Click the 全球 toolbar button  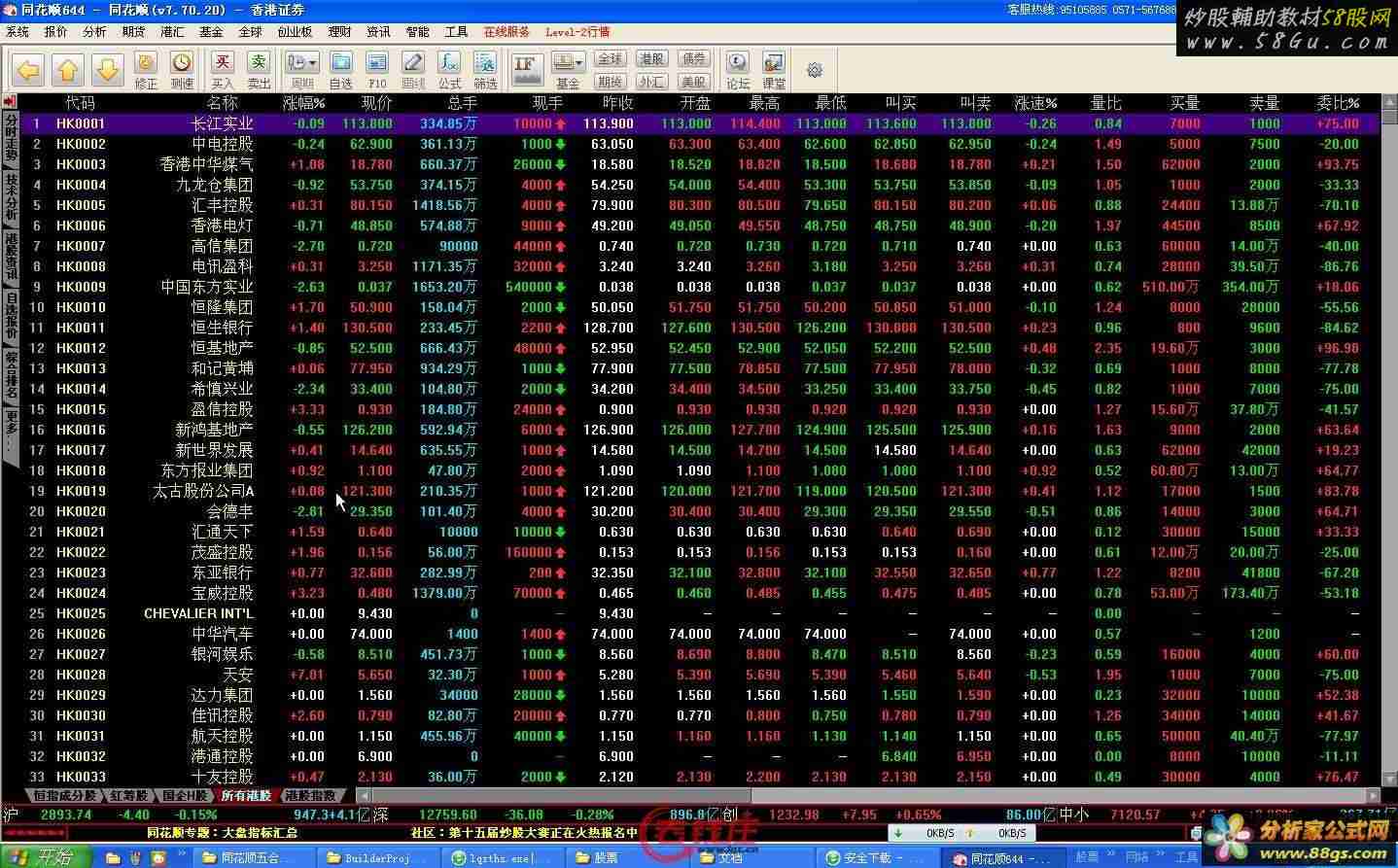(x=610, y=59)
